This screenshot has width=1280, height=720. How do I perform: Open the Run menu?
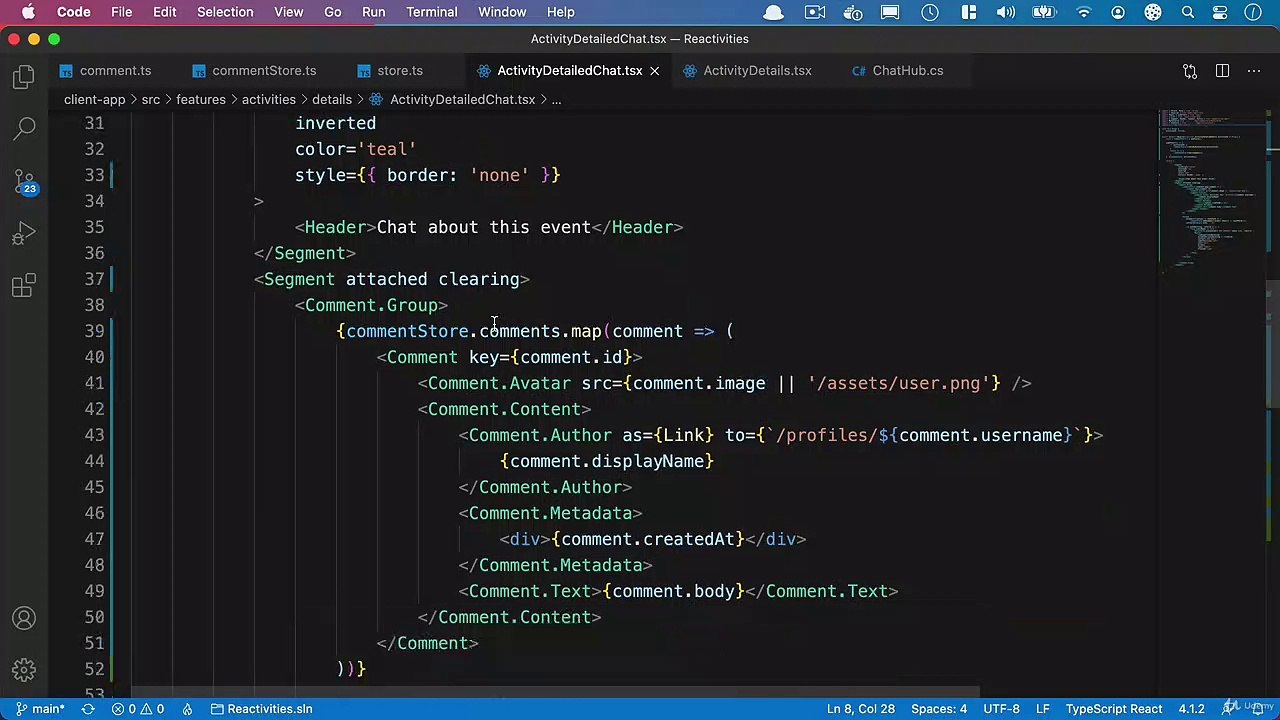373,12
